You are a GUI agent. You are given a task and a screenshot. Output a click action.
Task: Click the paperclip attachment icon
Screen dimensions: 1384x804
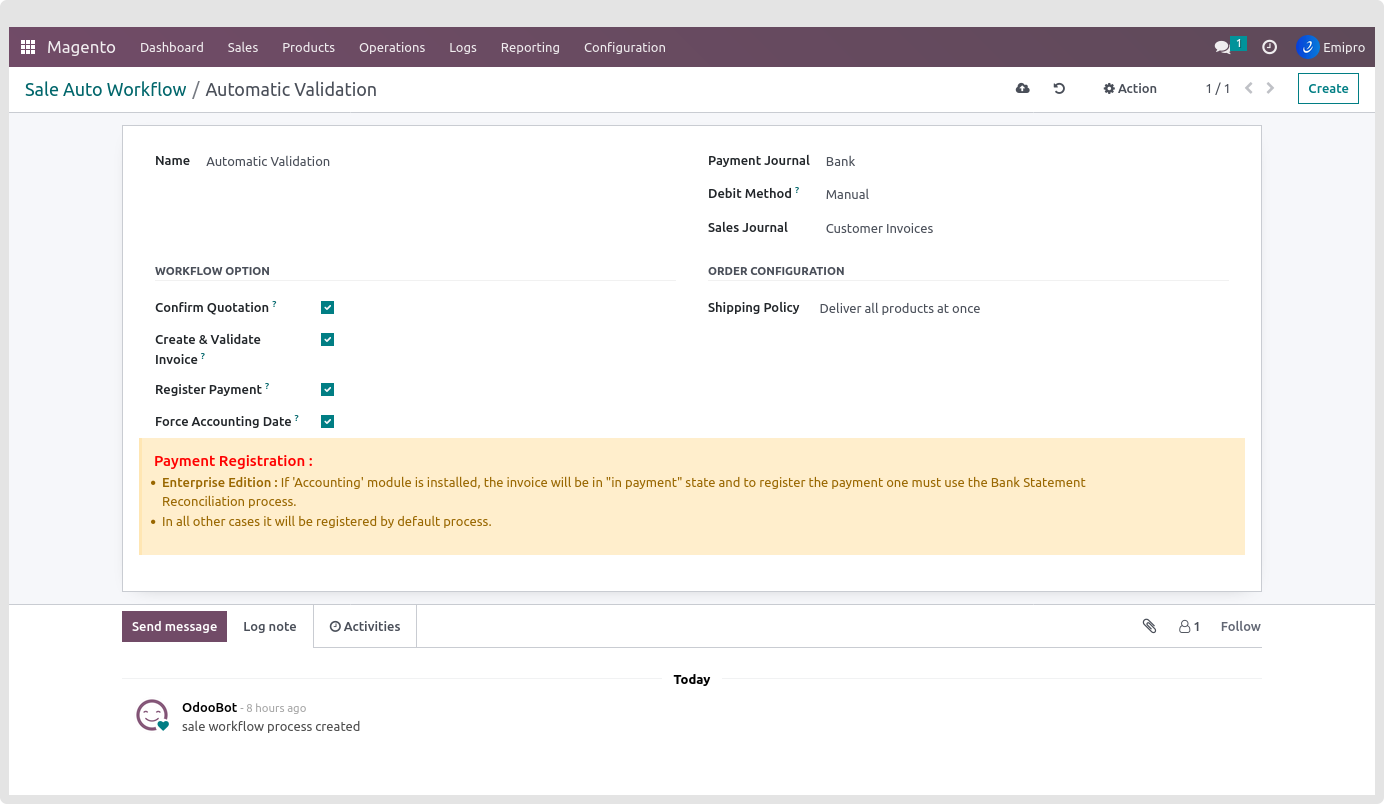(1149, 626)
